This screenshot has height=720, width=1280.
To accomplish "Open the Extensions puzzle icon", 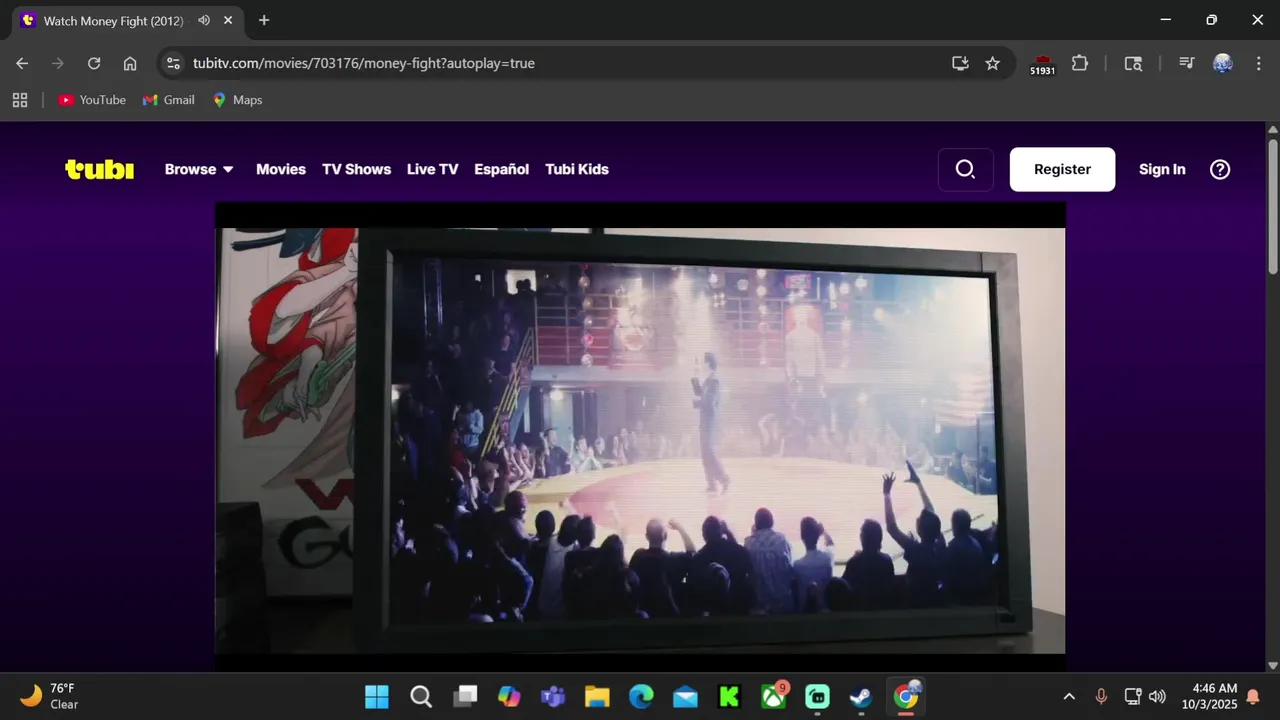I will pos(1080,63).
